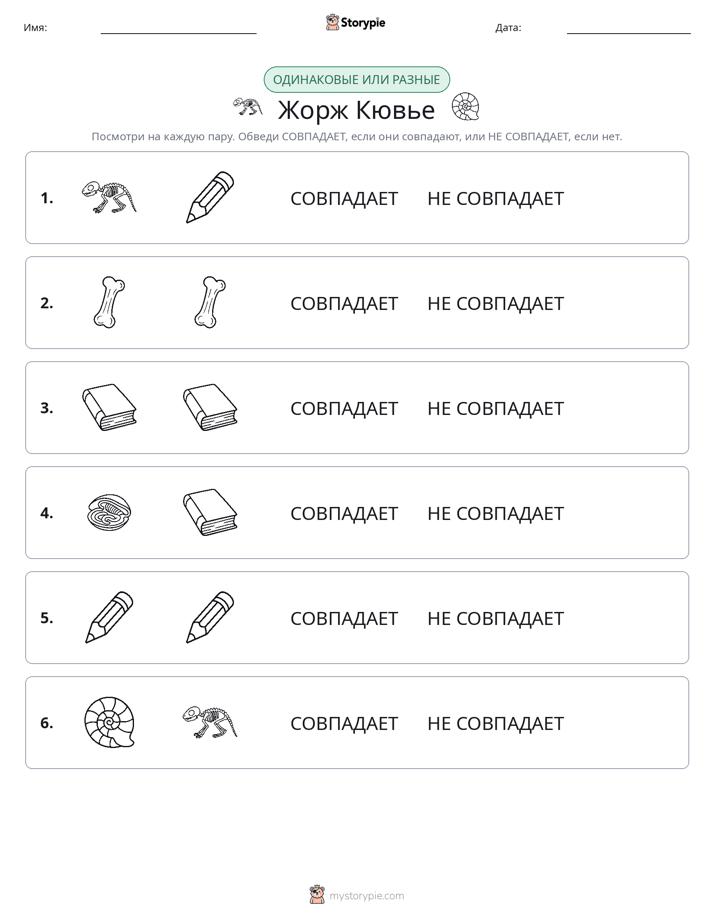
Task: Click the Storypie logo at top
Action: pos(355,22)
